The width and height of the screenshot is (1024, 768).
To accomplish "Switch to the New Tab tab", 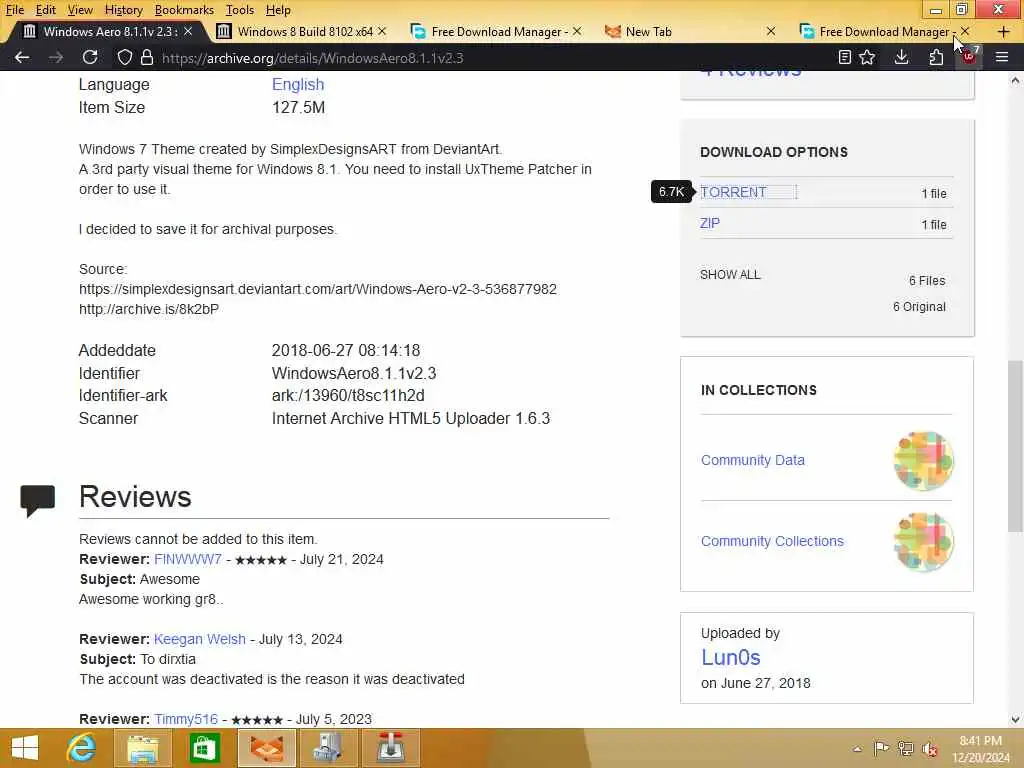I will 690,31.
